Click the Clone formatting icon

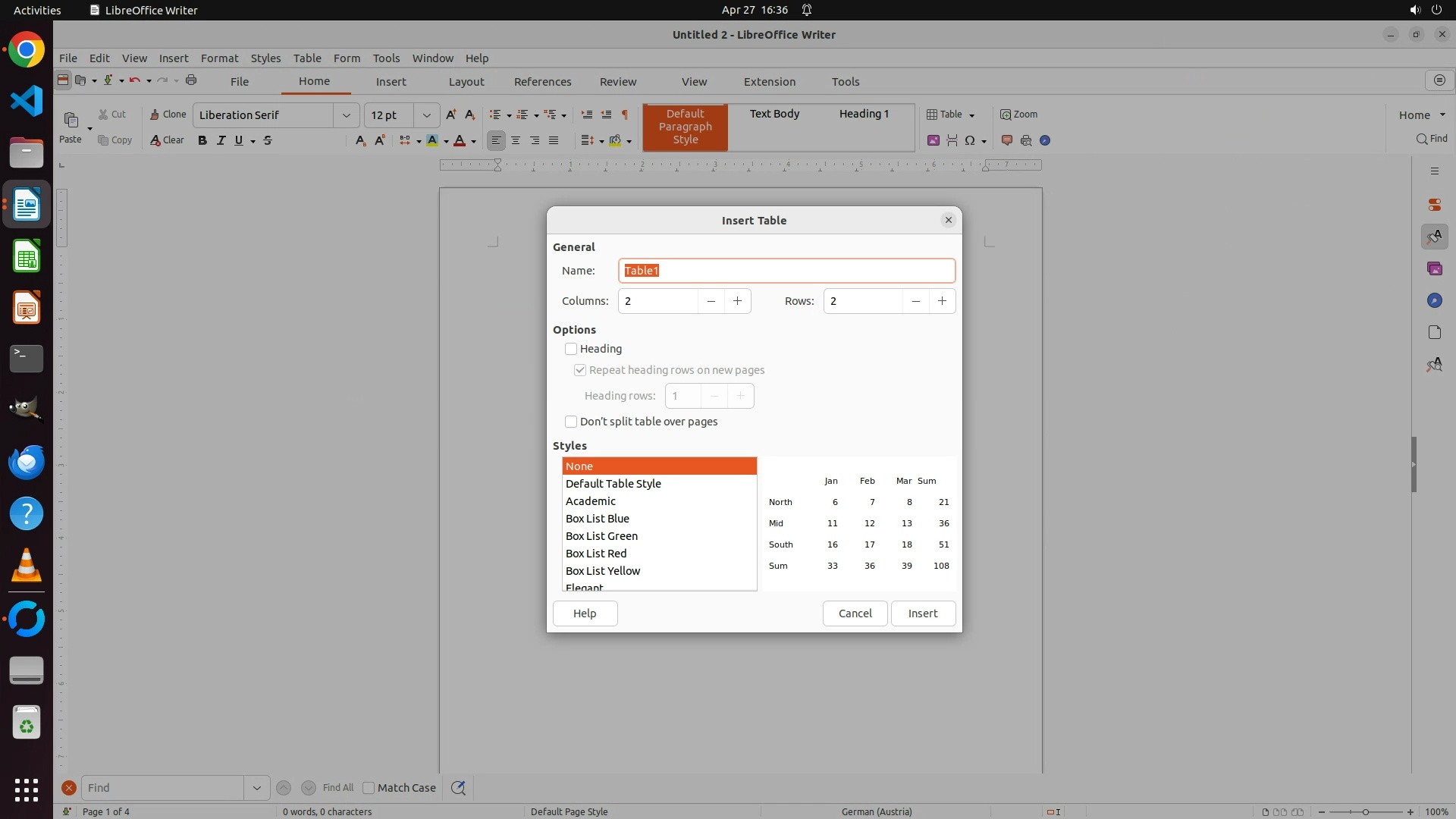click(168, 115)
